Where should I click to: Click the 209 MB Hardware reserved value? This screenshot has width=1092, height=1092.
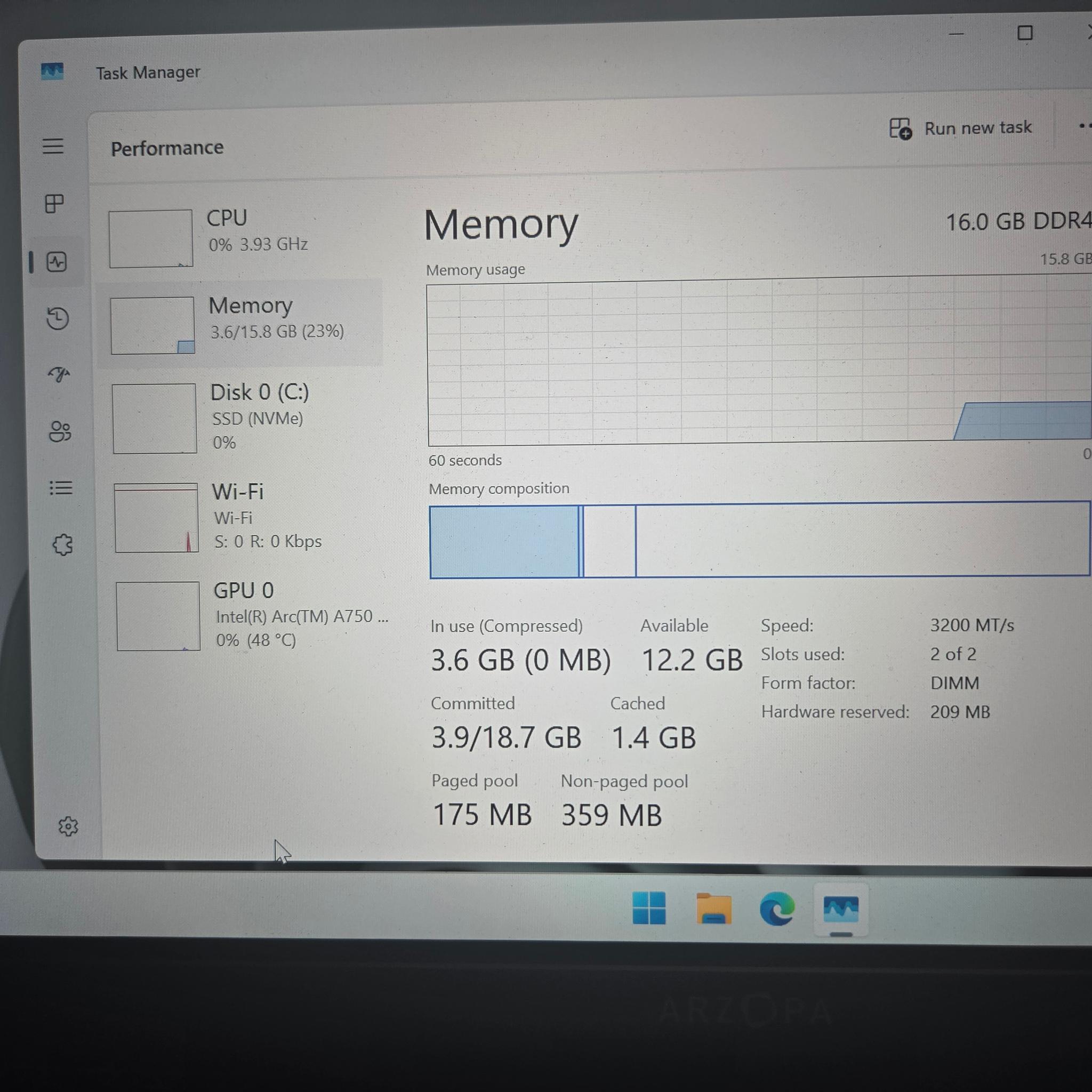click(960, 712)
